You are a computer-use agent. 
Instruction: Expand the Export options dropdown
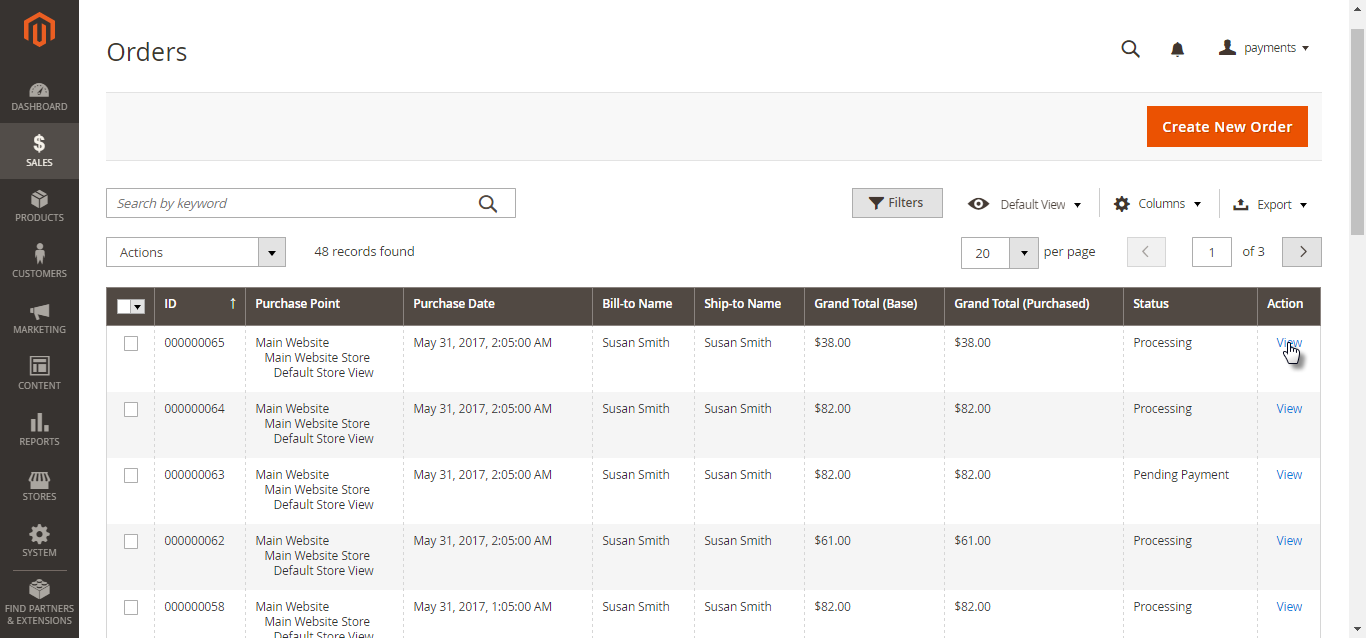pos(1270,203)
